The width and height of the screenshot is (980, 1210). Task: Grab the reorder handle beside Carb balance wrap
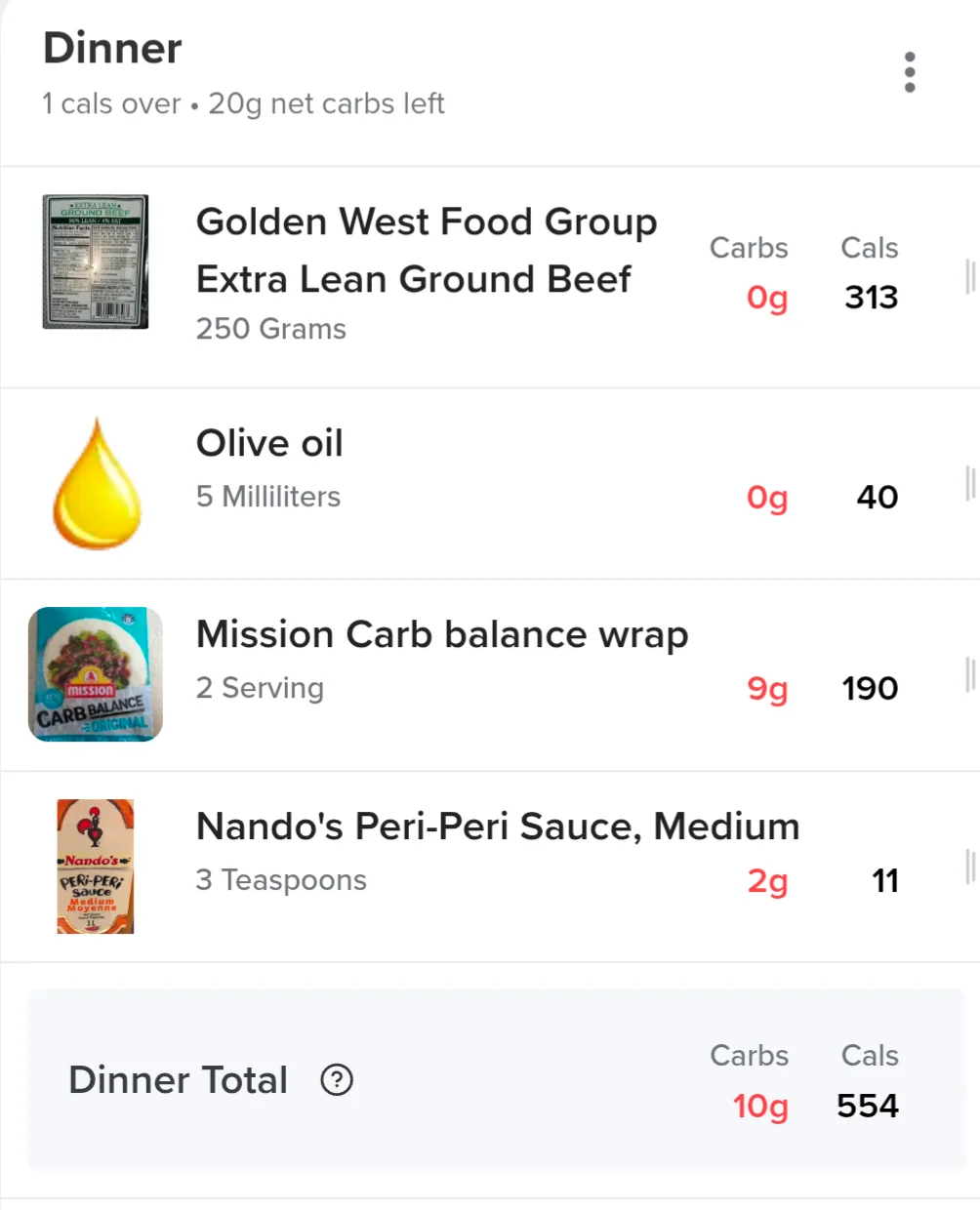[x=970, y=674]
